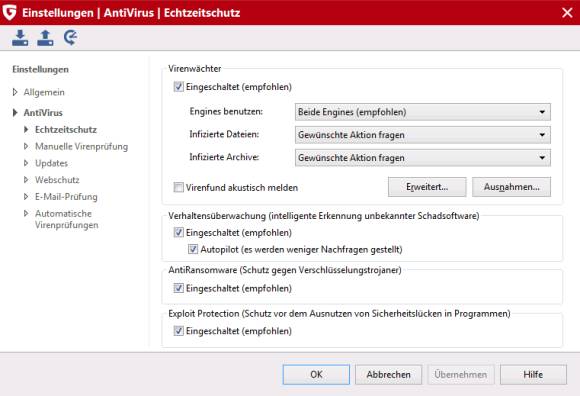Toggle the Autopilot checkbox

193,249
